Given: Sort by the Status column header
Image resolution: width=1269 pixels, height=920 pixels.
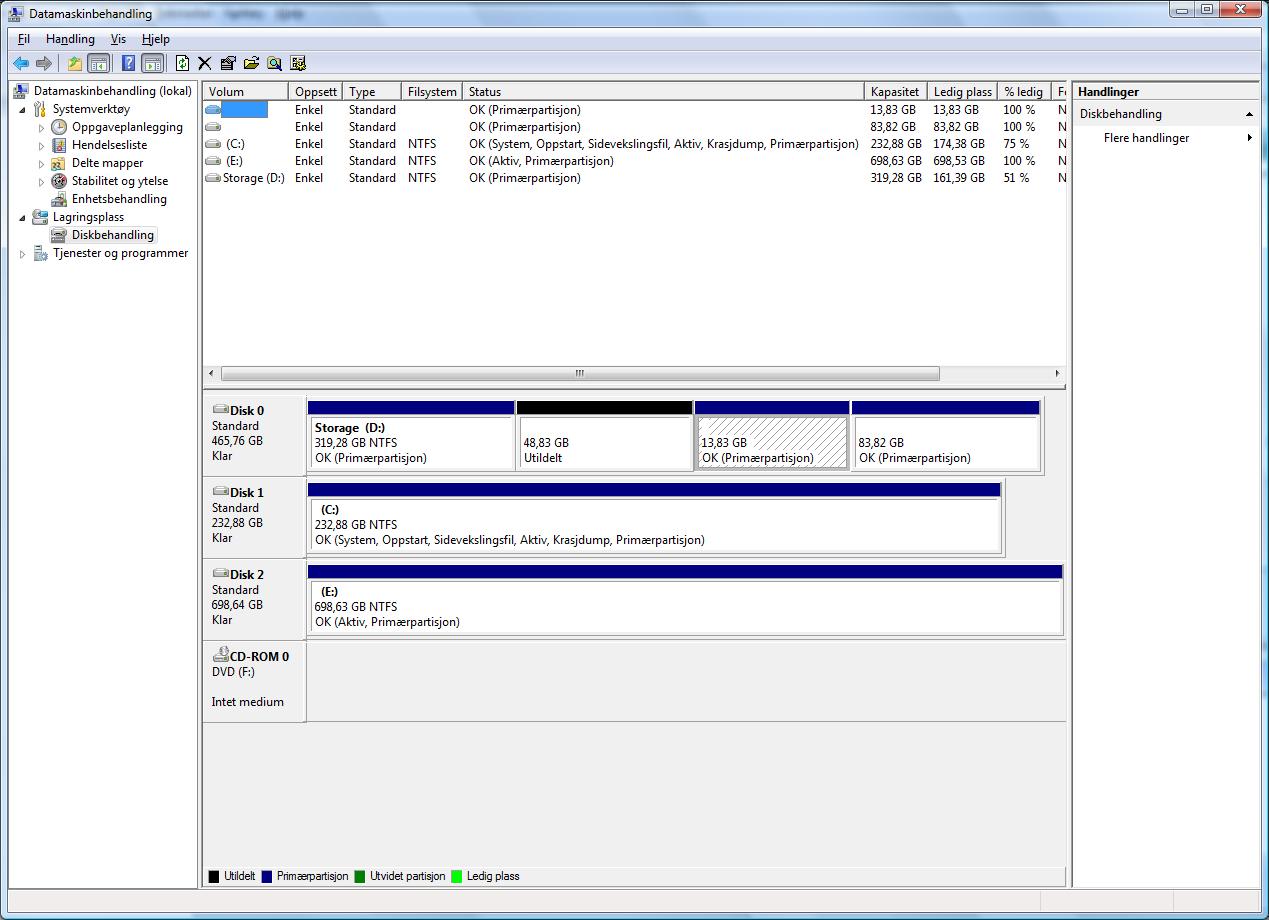Looking at the screenshot, I should [663, 91].
